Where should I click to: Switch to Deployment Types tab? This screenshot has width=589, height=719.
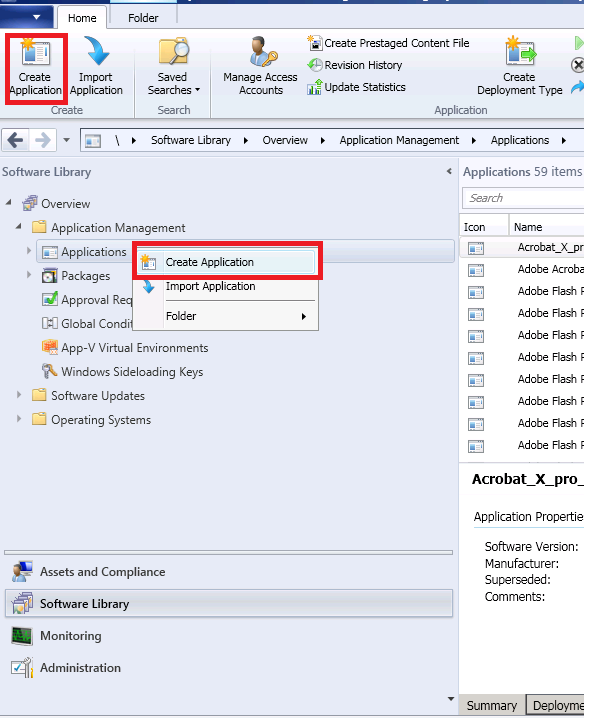pyautogui.click(x=556, y=705)
